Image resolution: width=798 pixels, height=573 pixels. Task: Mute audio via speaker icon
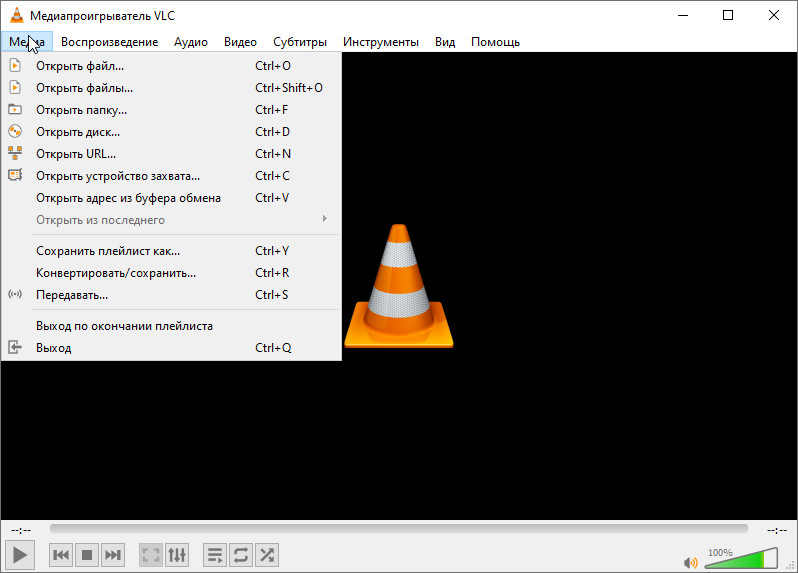(x=690, y=562)
